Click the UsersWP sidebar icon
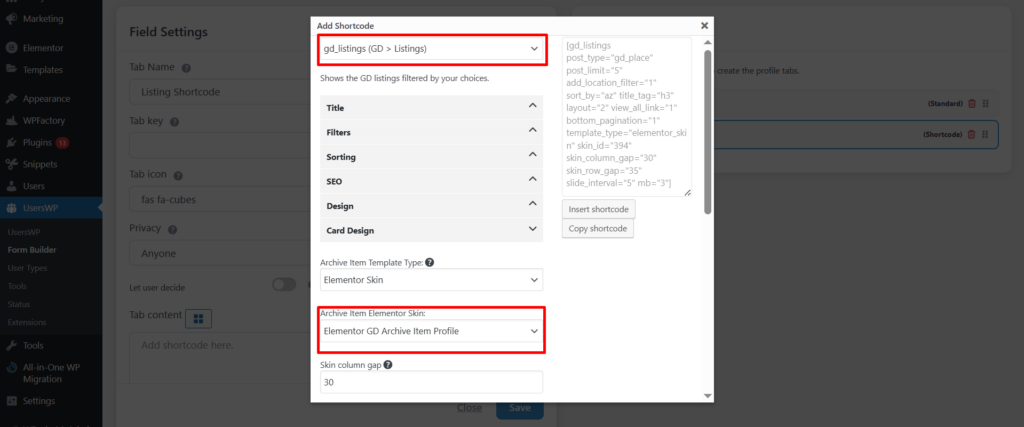The image size is (1024, 427). tap(11, 208)
